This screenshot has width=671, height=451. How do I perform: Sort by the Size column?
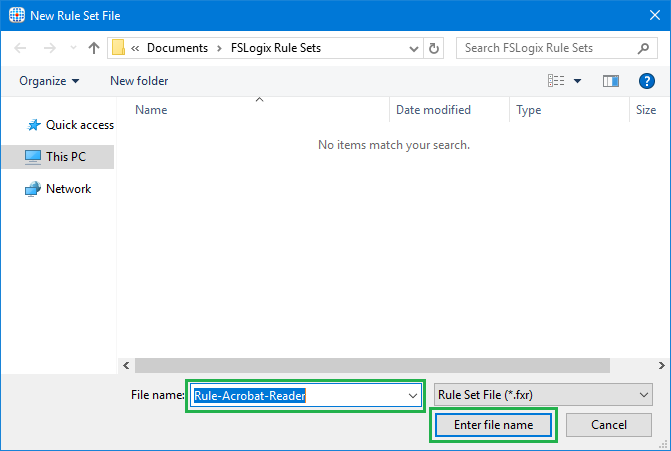tap(646, 110)
